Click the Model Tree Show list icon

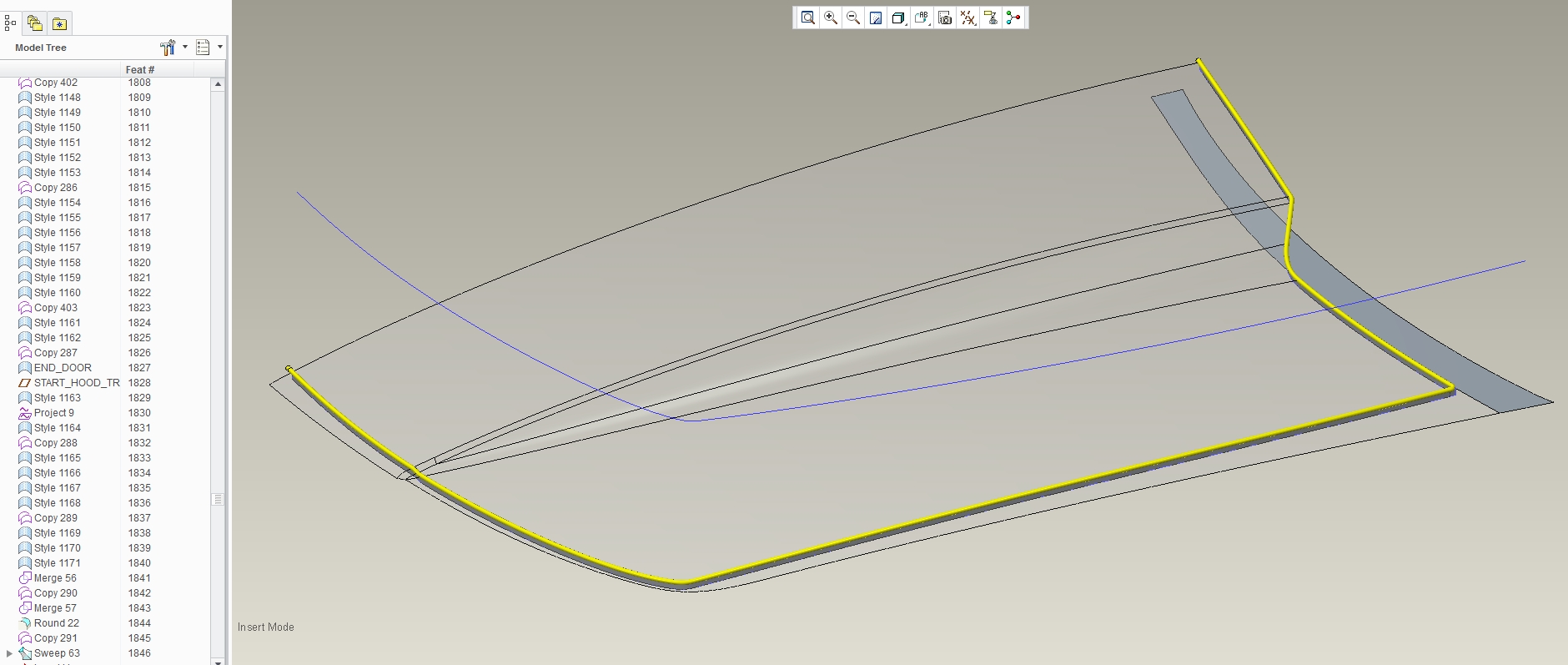pos(203,48)
